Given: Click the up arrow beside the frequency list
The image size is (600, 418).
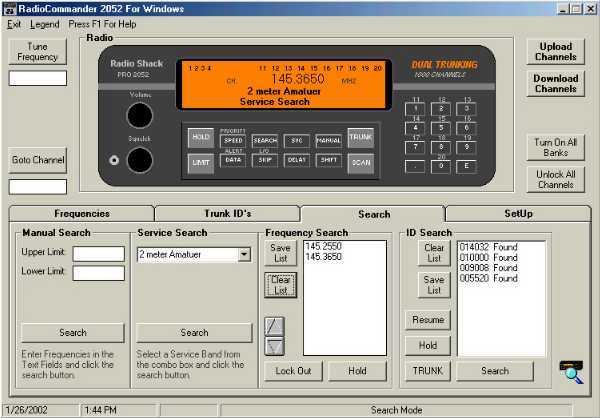Looking at the screenshot, I should click(274, 327).
